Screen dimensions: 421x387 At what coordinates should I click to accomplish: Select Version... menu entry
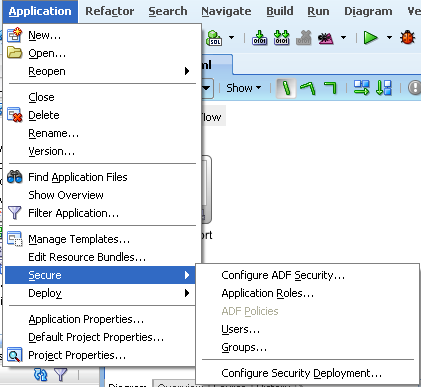coord(103,151)
